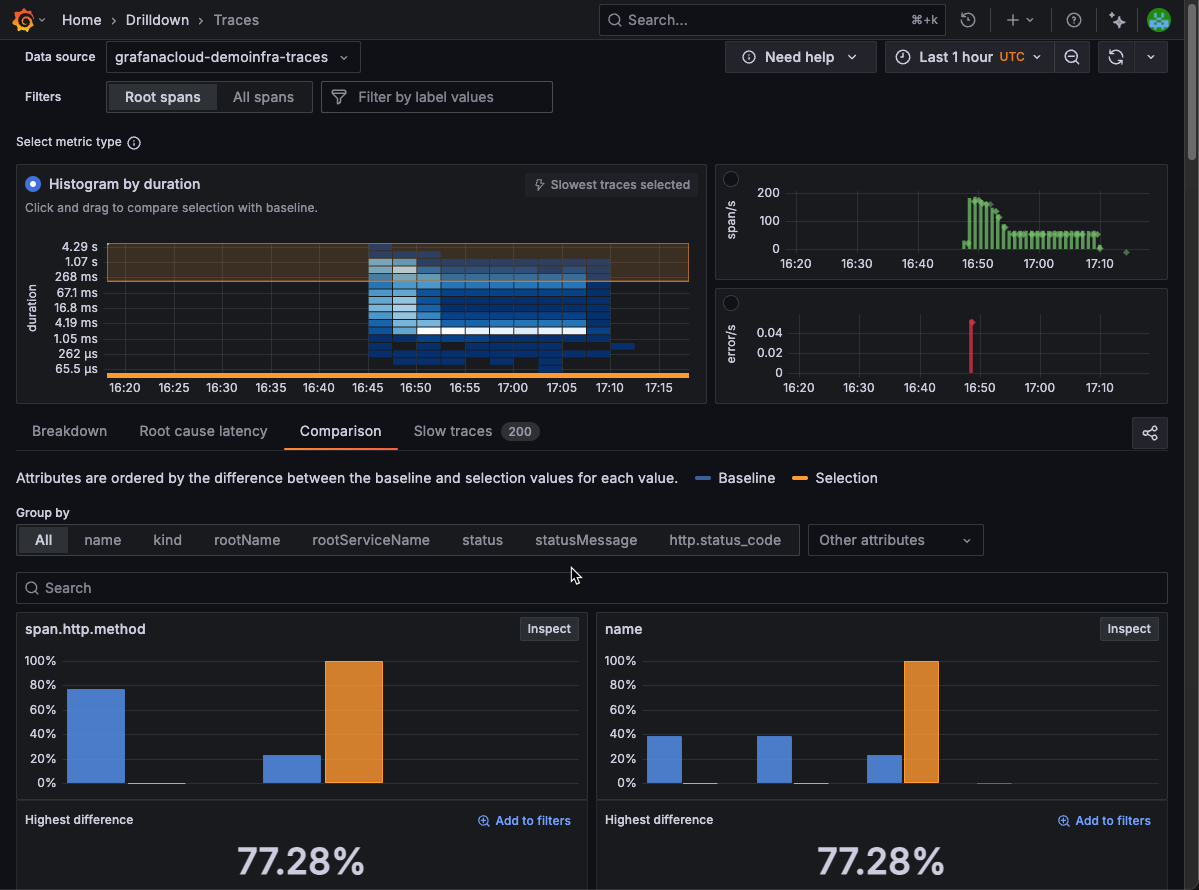Group by status attribute
This screenshot has height=890, width=1199.
click(483, 540)
